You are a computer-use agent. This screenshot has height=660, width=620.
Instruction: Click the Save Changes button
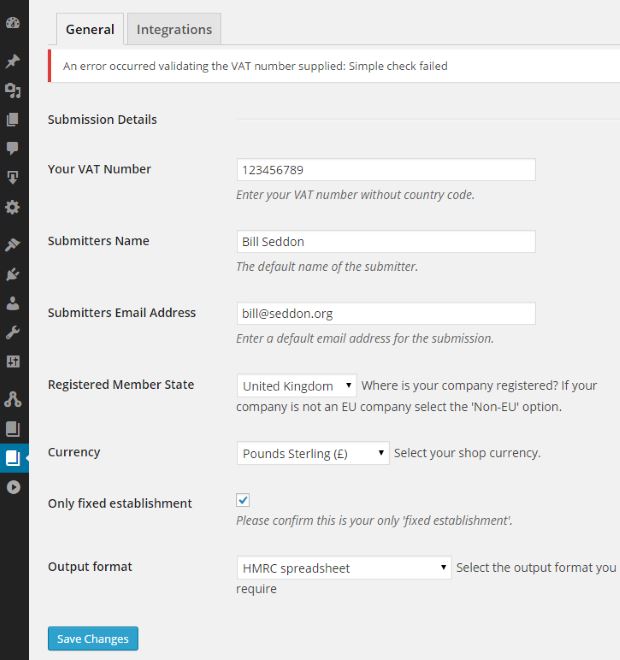(x=93, y=639)
